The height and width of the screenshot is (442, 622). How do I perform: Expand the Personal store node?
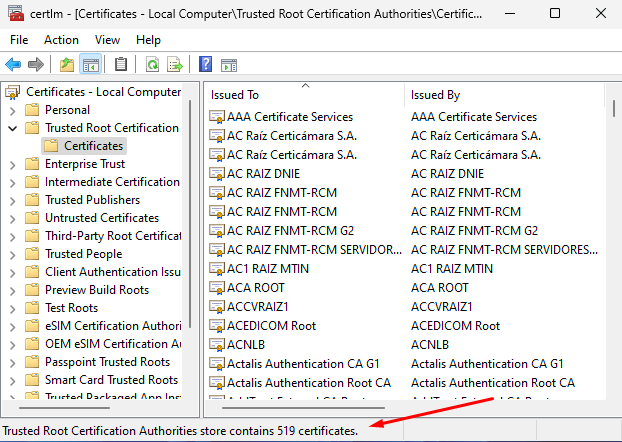pyautogui.click(x=13, y=111)
